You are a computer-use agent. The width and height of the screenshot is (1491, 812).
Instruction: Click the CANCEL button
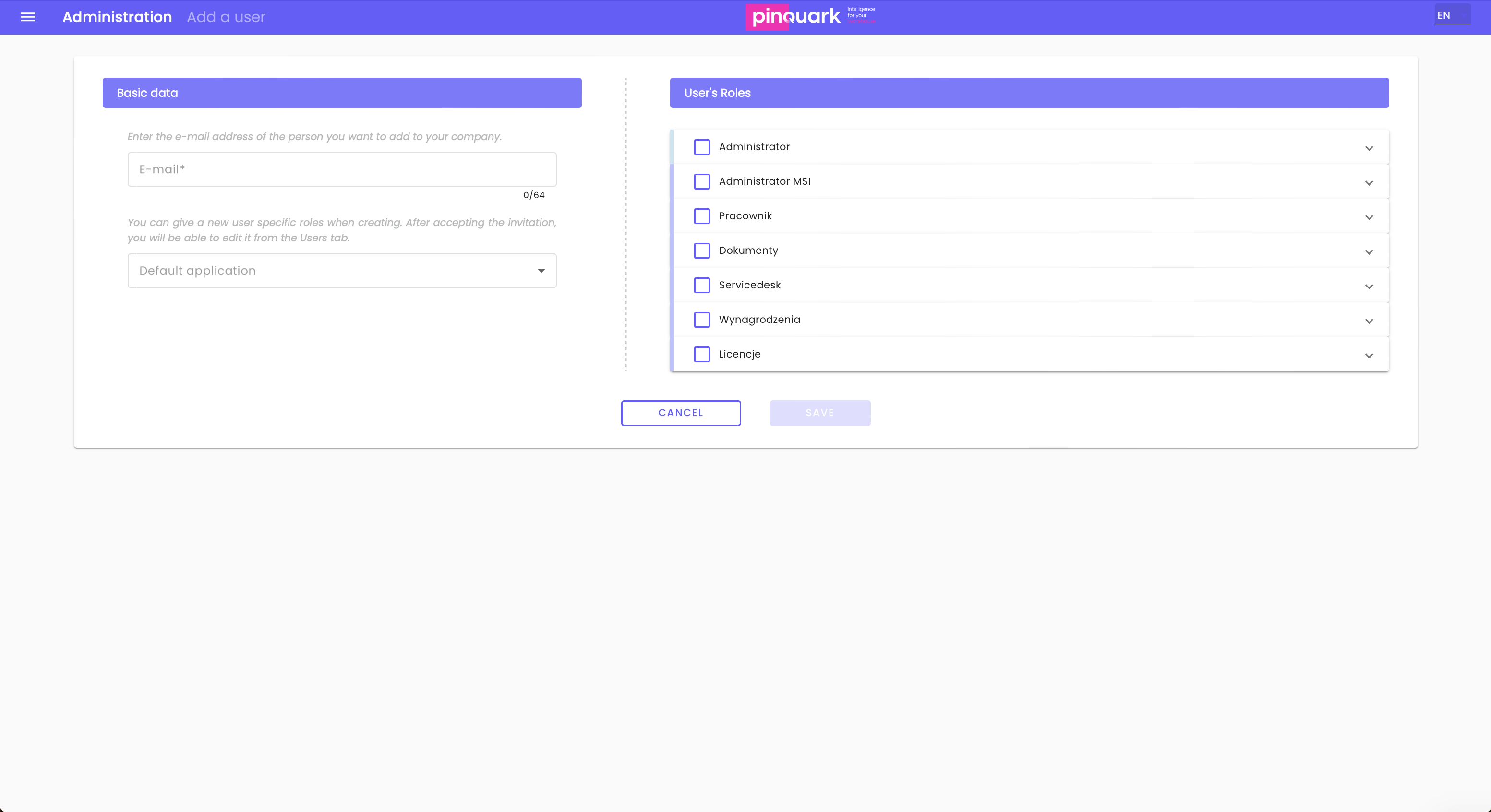(681, 413)
